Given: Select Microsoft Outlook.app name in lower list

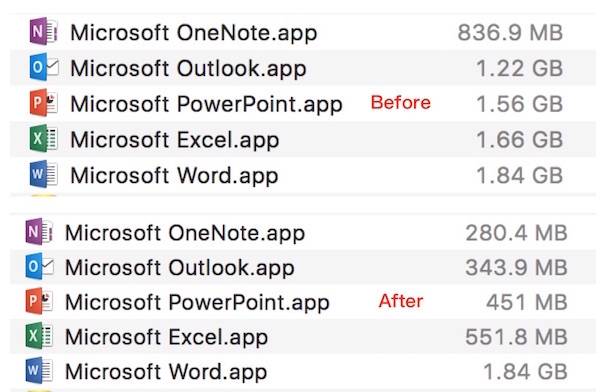Looking at the screenshot, I should pyautogui.click(x=179, y=268).
